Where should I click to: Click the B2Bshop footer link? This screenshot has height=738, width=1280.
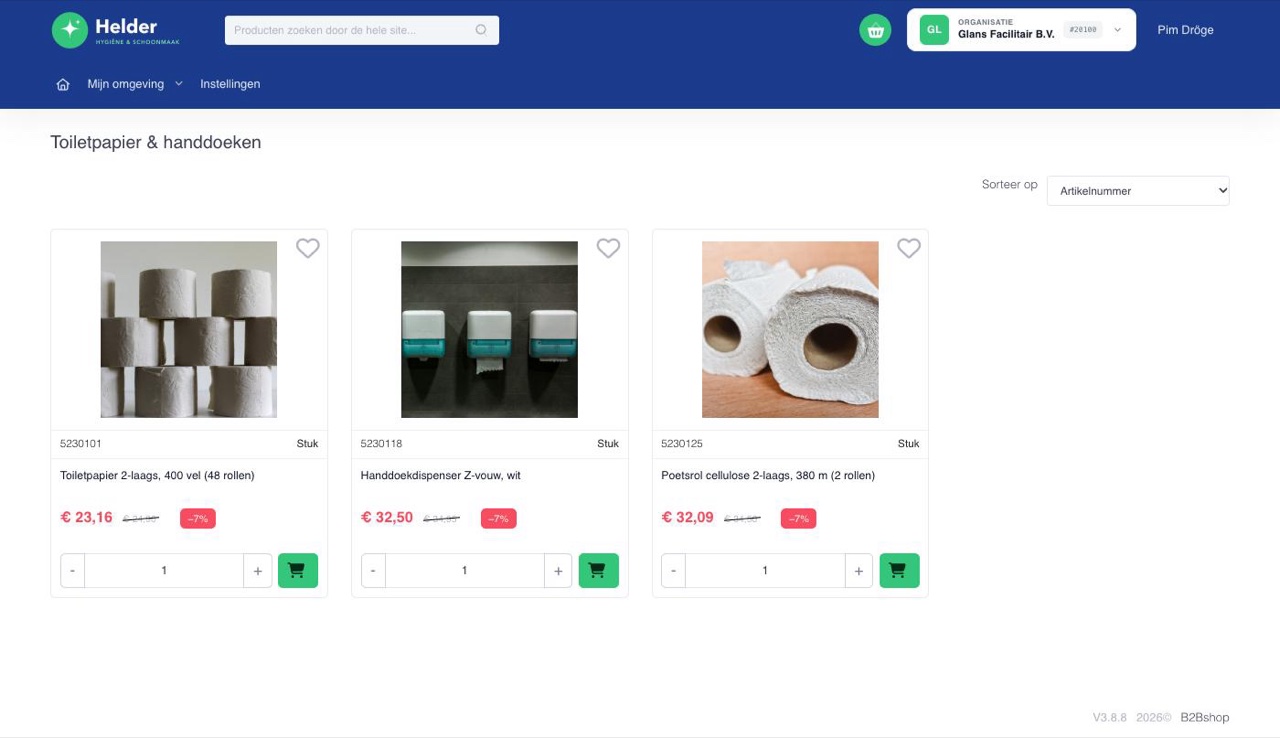pyautogui.click(x=1205, y=717)
